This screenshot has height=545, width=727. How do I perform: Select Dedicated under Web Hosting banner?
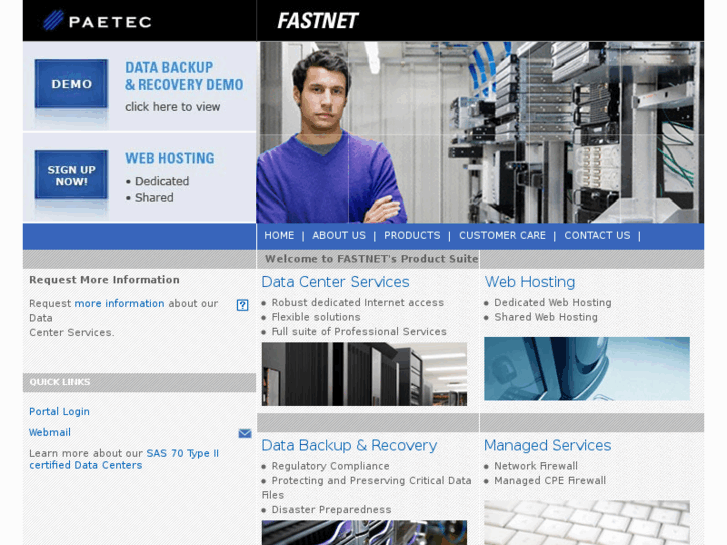click(x=162, y=181)
